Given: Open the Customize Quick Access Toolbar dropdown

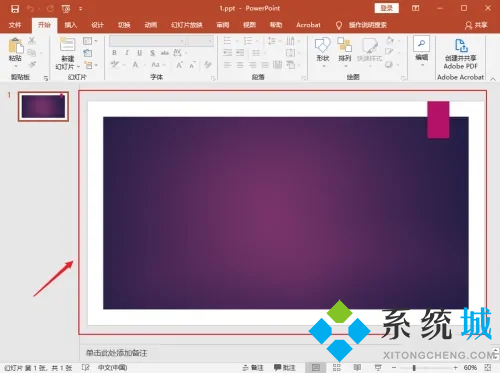Looking at the screenshot, I should [x=80, y=9].
